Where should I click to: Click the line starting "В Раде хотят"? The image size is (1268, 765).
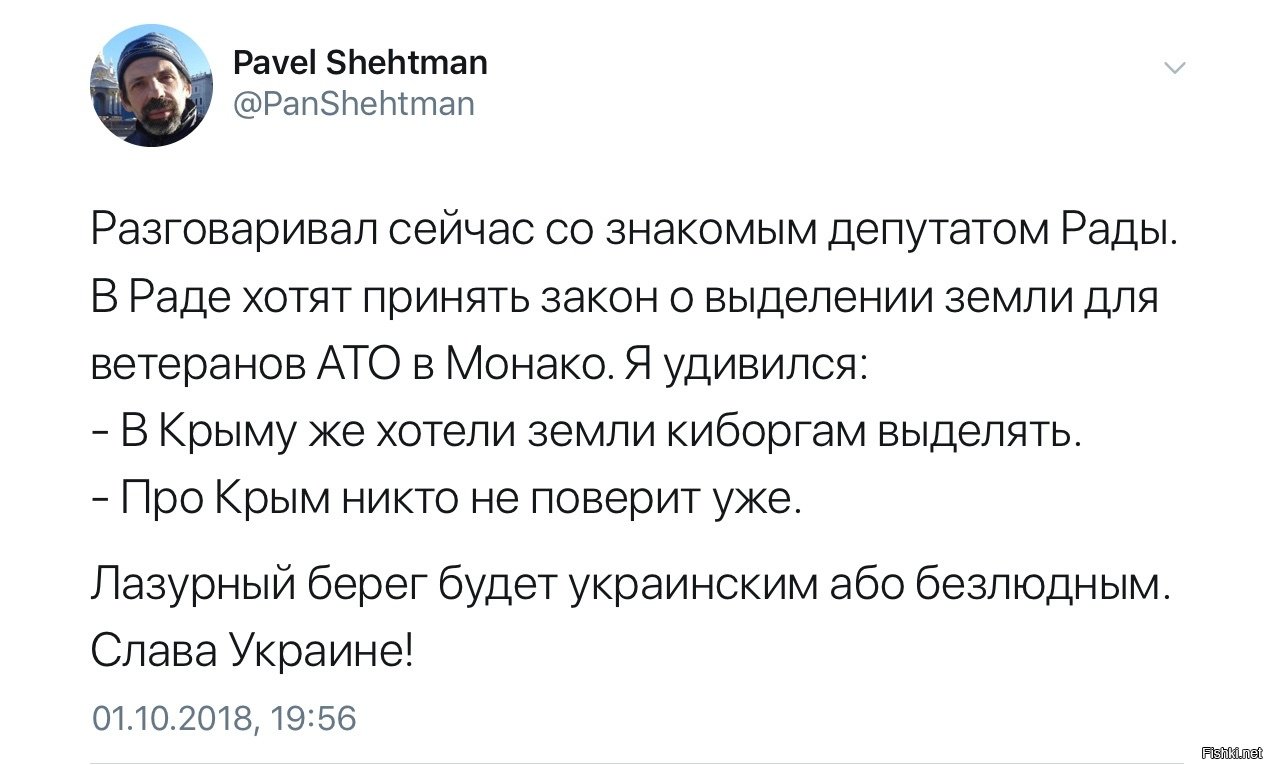625,299
